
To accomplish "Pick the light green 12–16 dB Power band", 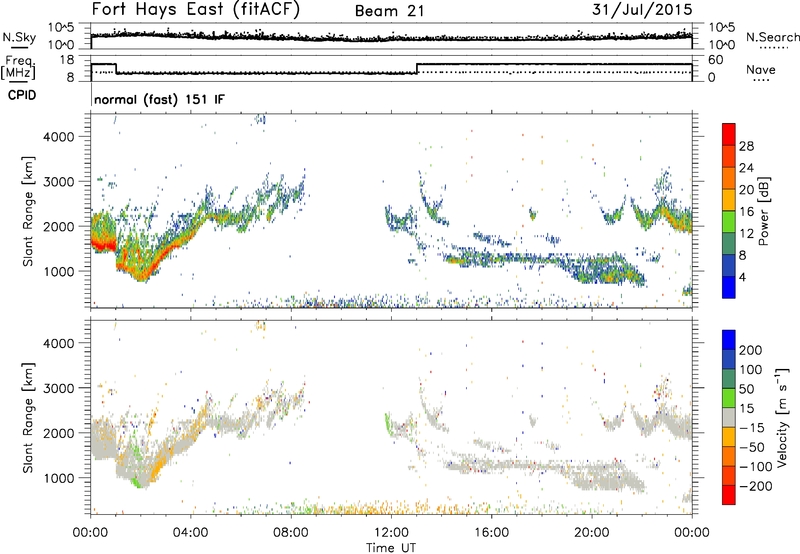I will pos(729,222).
